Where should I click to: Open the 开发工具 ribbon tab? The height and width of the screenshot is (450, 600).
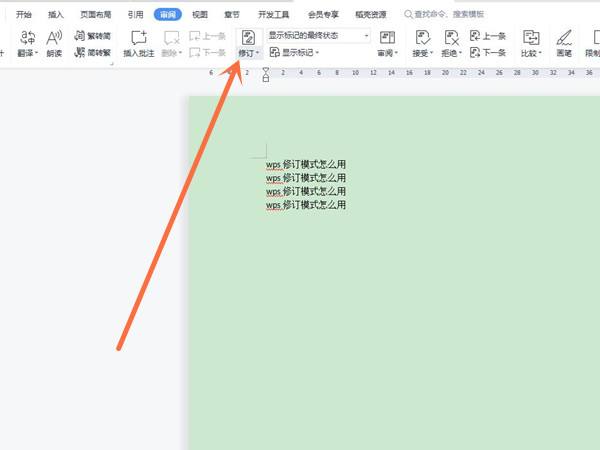273,15
